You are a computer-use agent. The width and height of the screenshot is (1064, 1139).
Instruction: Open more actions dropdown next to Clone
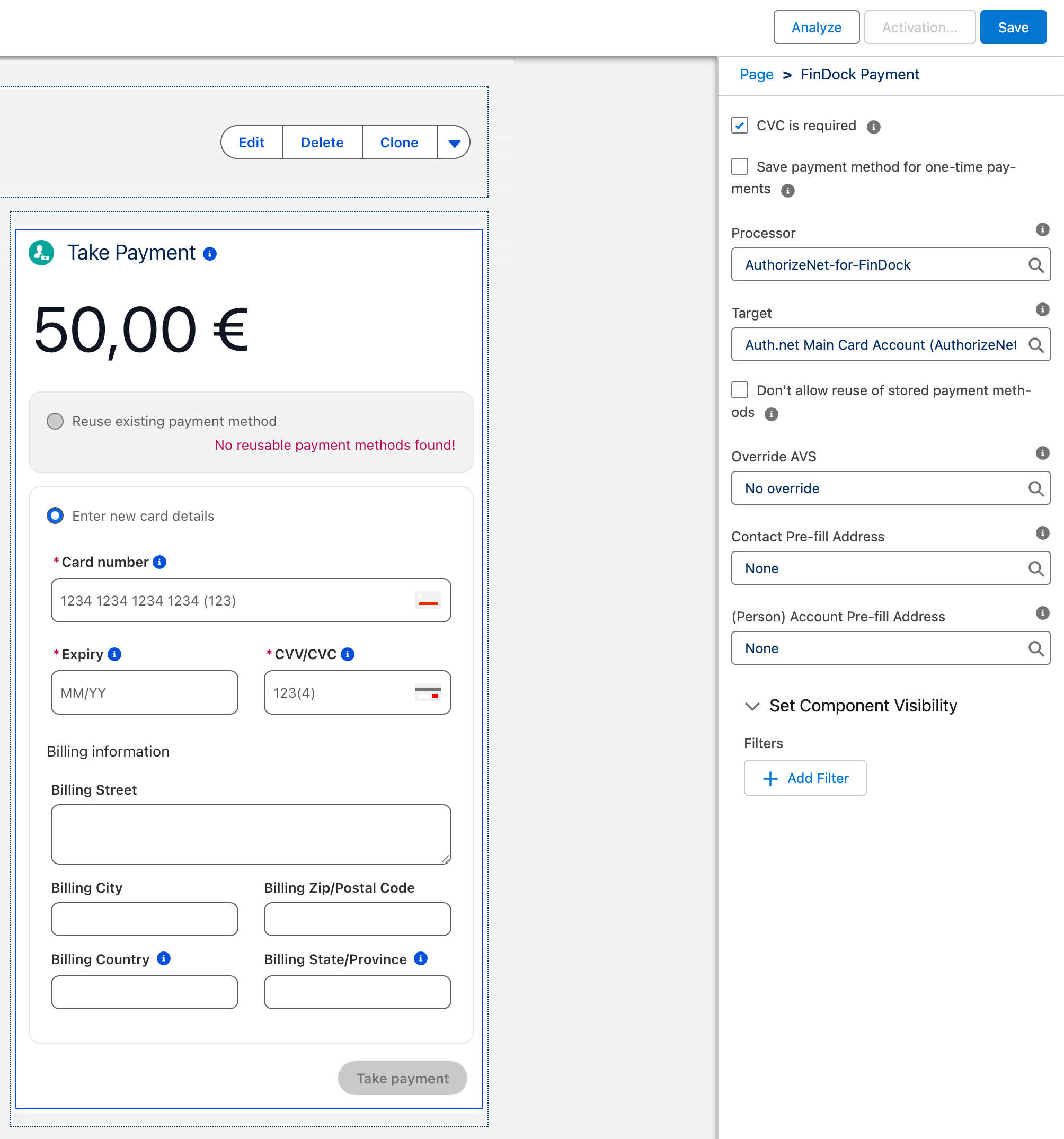454,143
